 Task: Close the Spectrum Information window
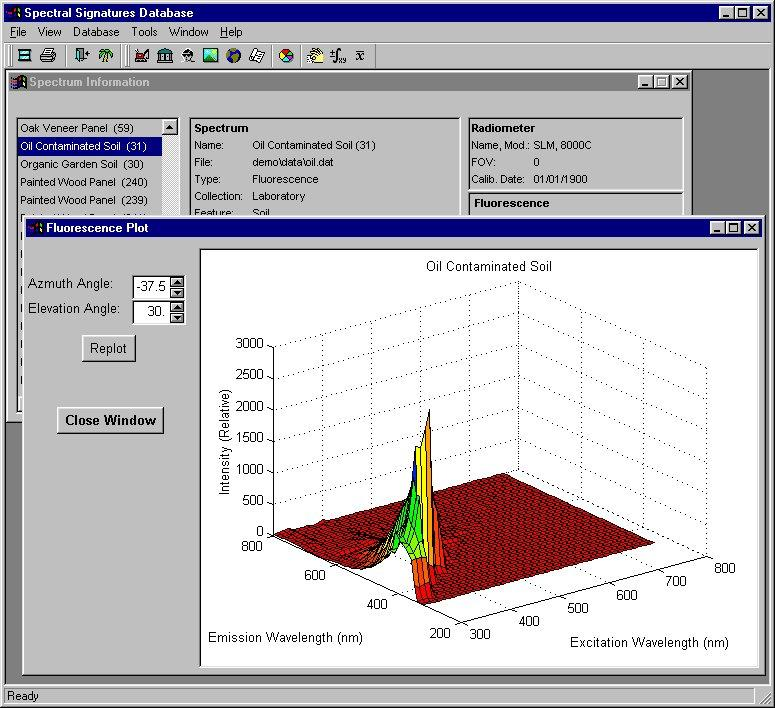click(680, 82)
